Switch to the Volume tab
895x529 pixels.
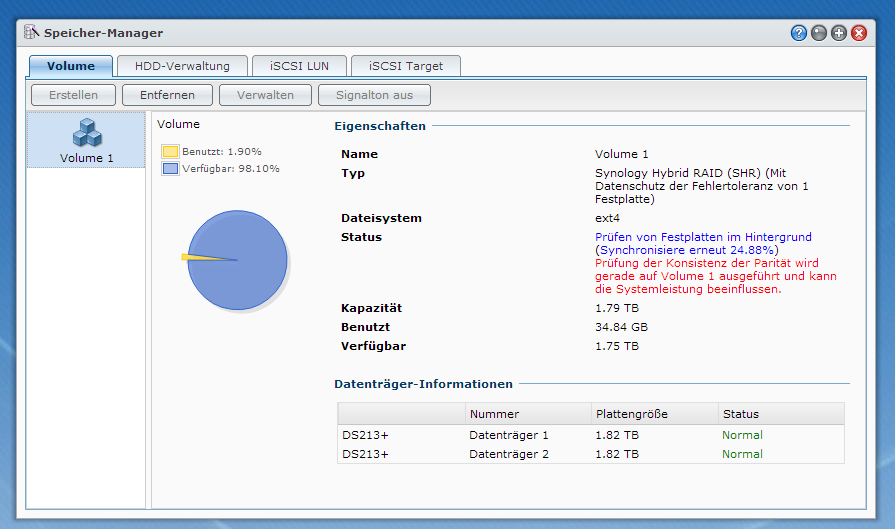70,66
